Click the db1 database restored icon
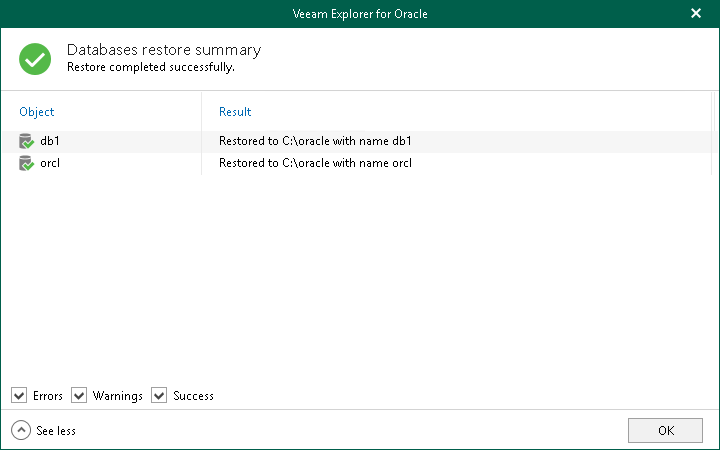This screenshot has width=720, height=450. [27, 141]
